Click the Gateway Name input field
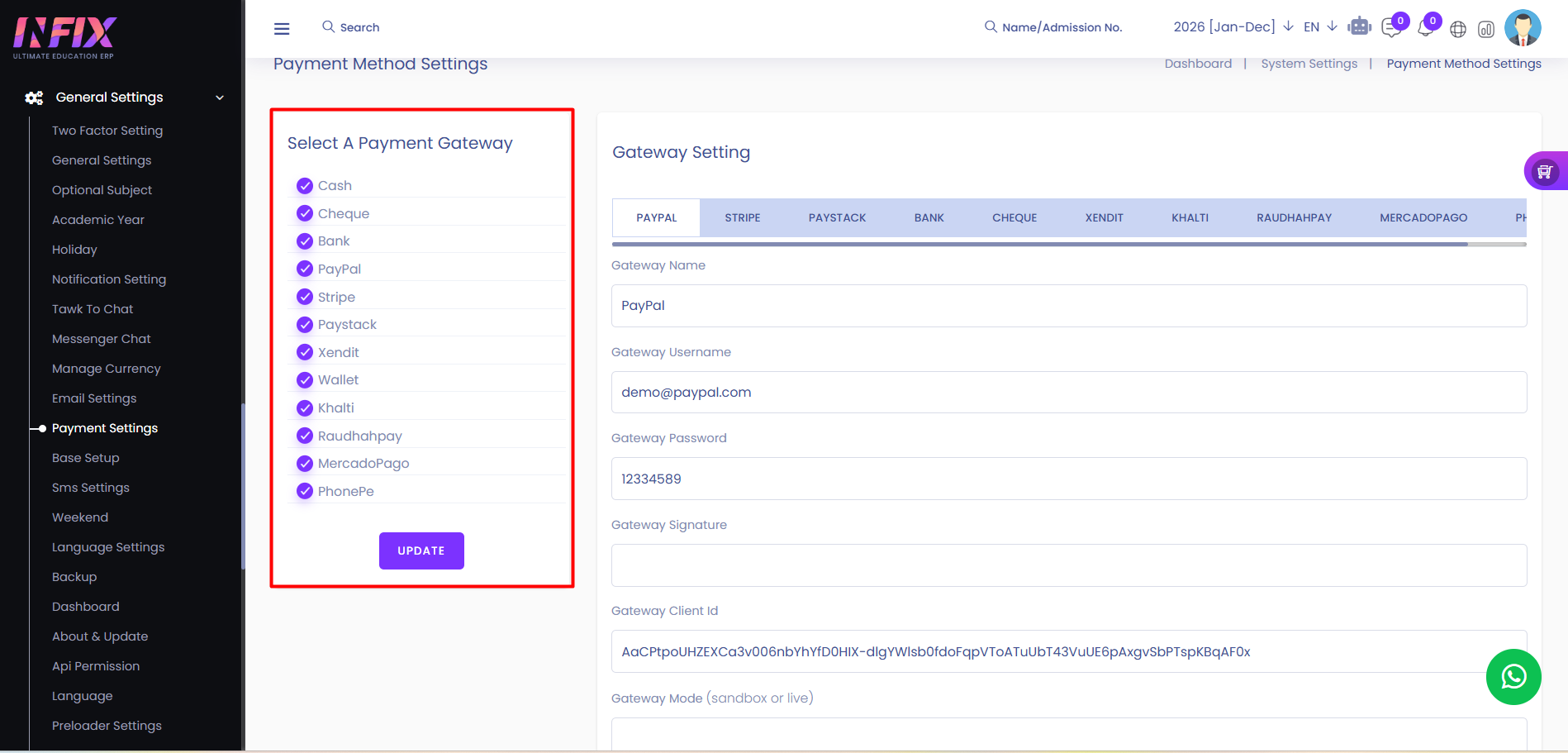This screenshot has height=753, width=1568. point(1069,306)
